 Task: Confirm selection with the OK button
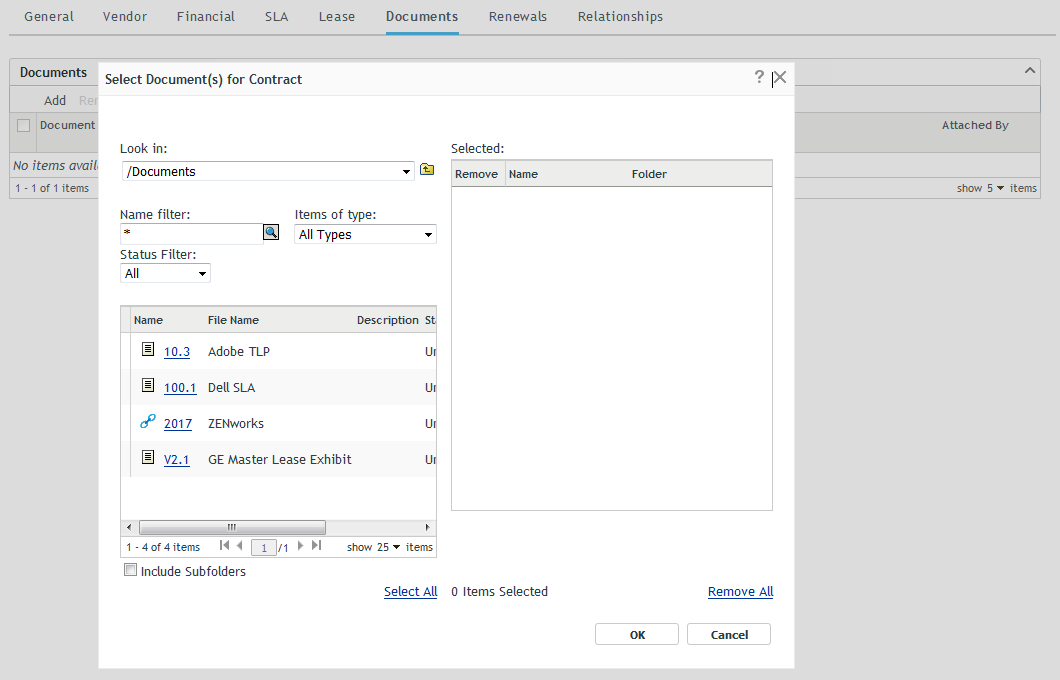coord(636,633)
